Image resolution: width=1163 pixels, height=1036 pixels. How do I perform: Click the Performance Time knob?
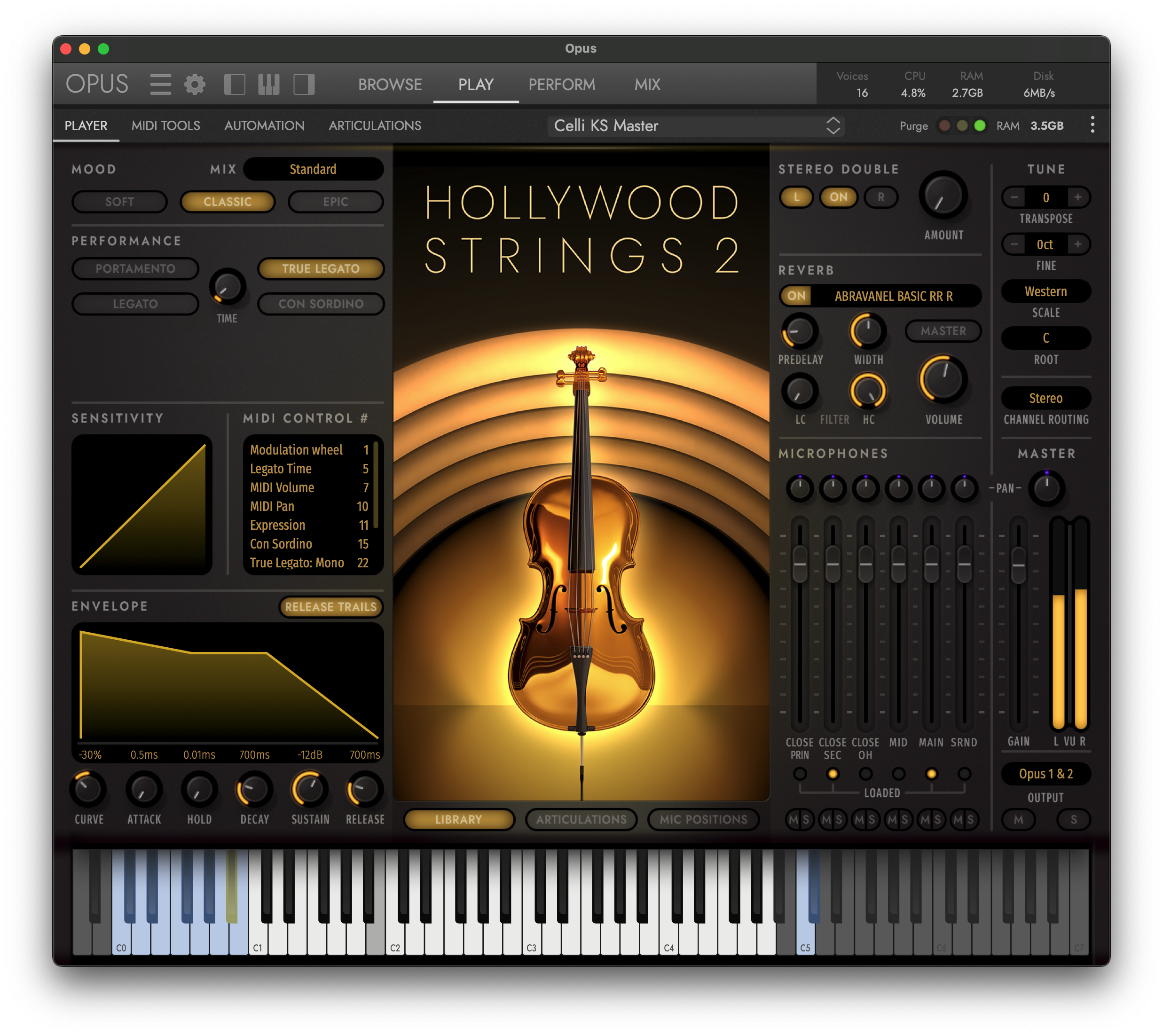tap(227, 286)
